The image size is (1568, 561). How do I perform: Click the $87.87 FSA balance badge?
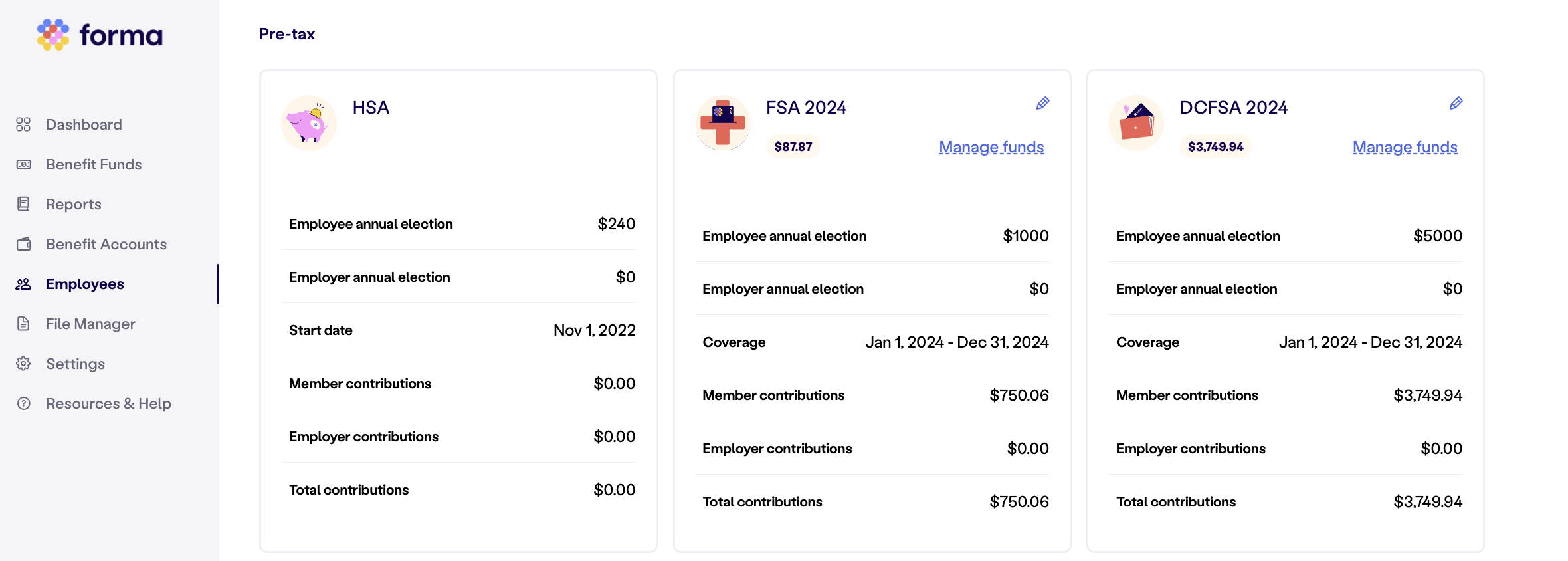pyautogui.click(x=793, y=146)
